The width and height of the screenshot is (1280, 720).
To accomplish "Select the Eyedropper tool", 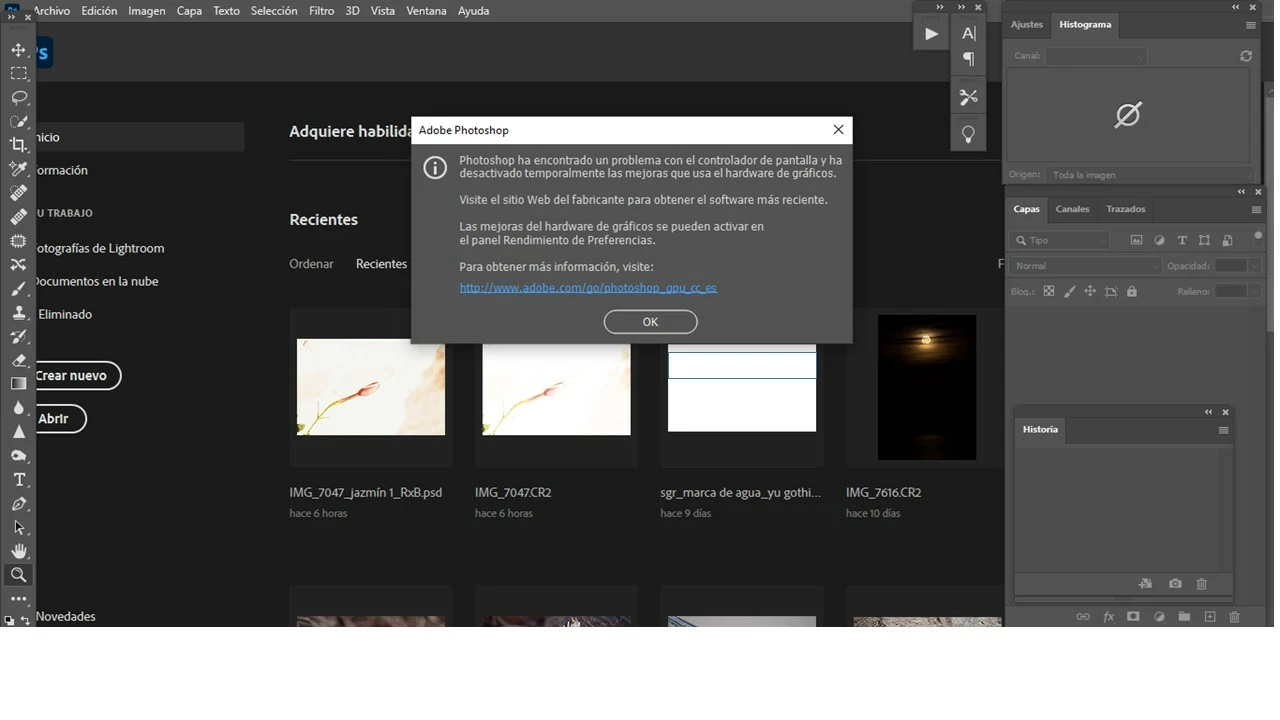I will pyautogui.click(x=18, y=169).
